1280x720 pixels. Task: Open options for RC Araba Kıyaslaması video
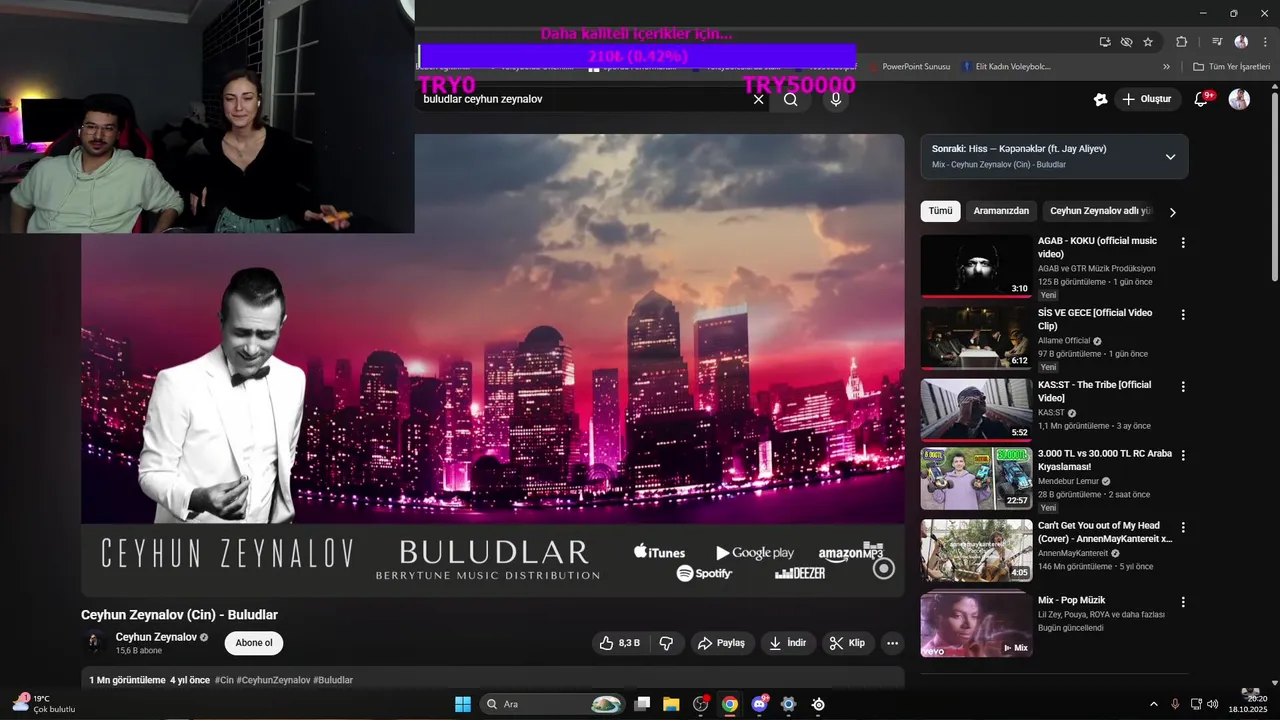tap(1183, 455)
